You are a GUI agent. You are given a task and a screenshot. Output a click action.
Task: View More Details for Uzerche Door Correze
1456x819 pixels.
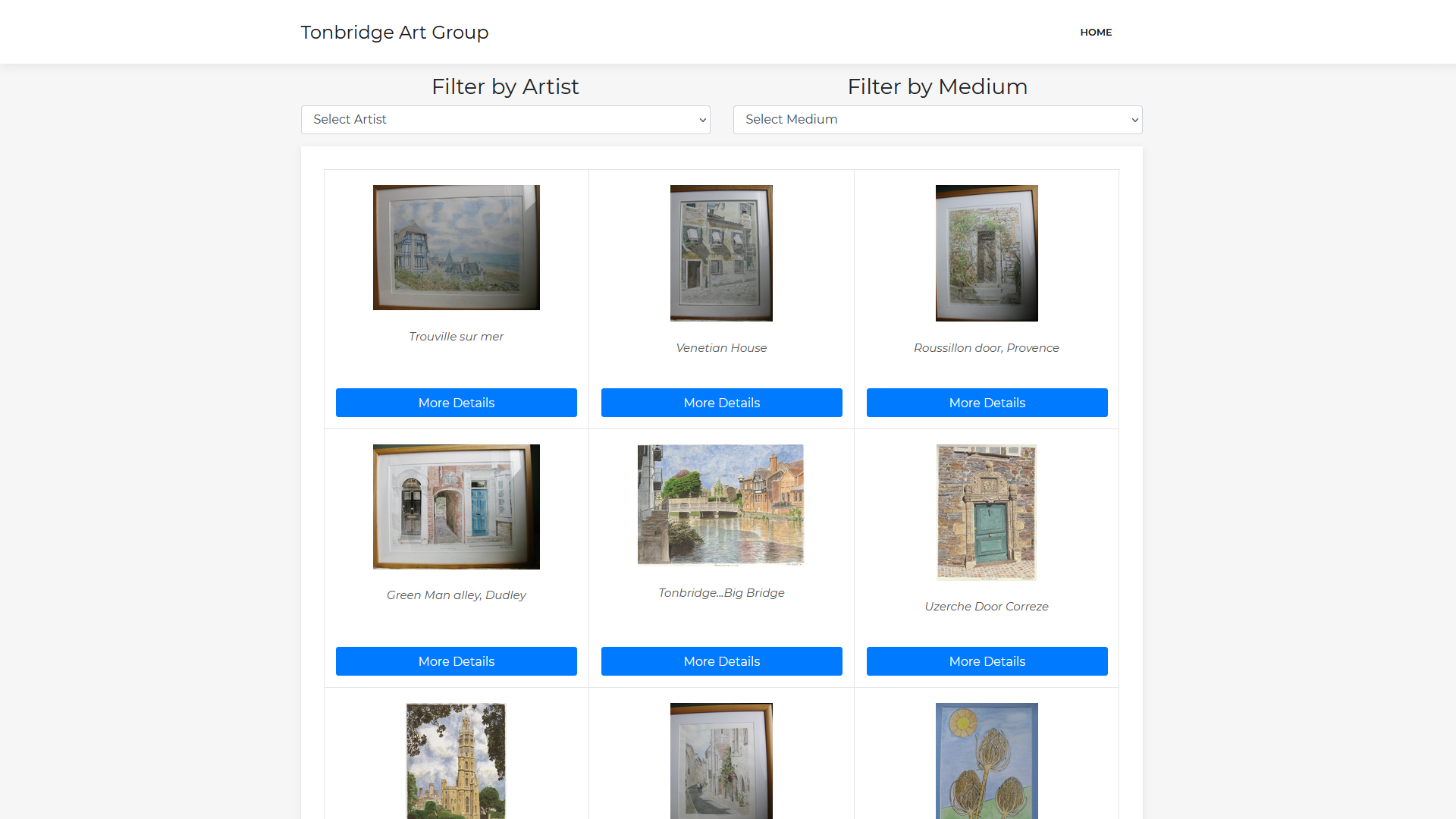[987, 661]
